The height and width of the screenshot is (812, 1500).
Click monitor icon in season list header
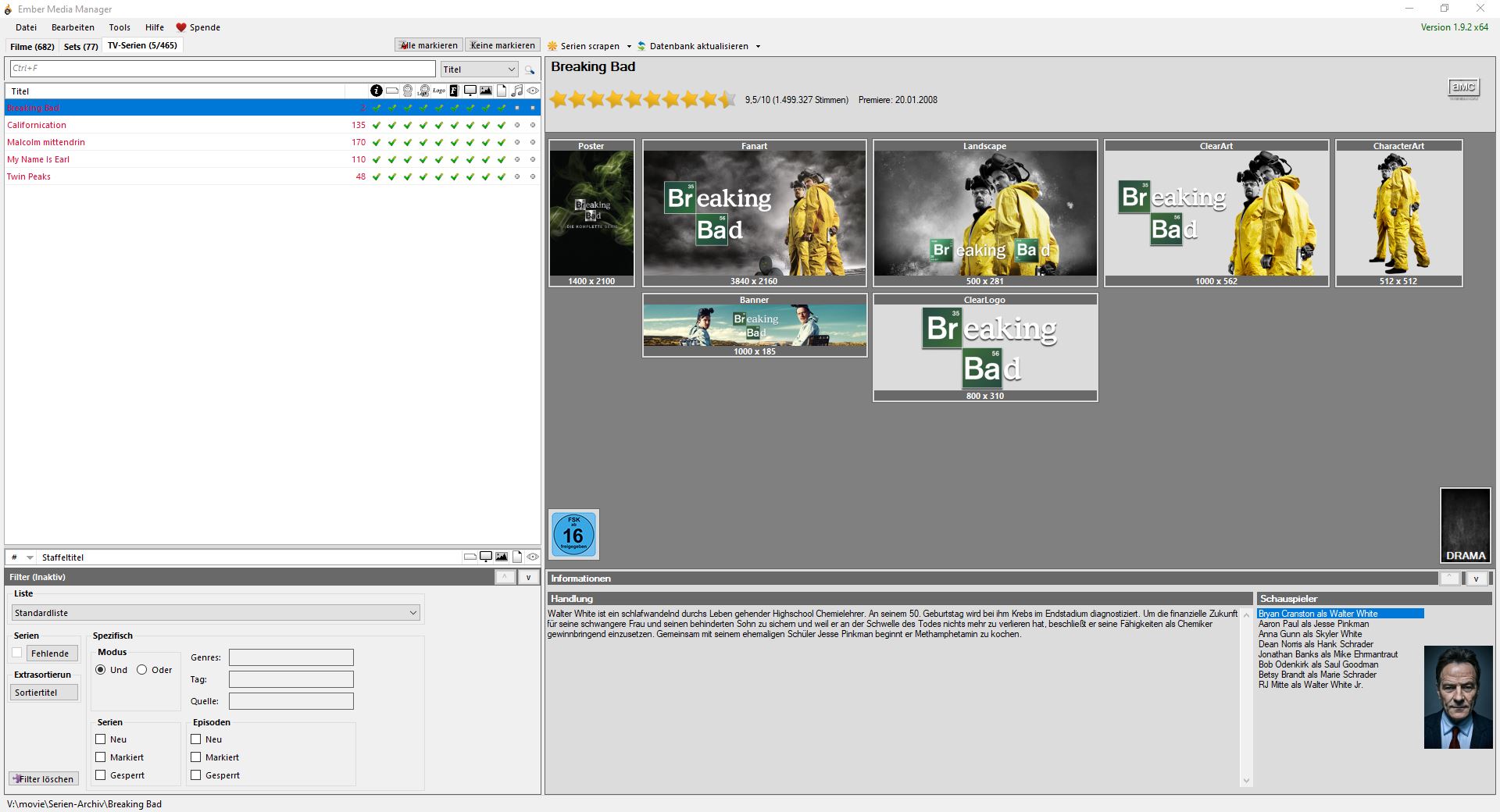(x=486, y=557)
